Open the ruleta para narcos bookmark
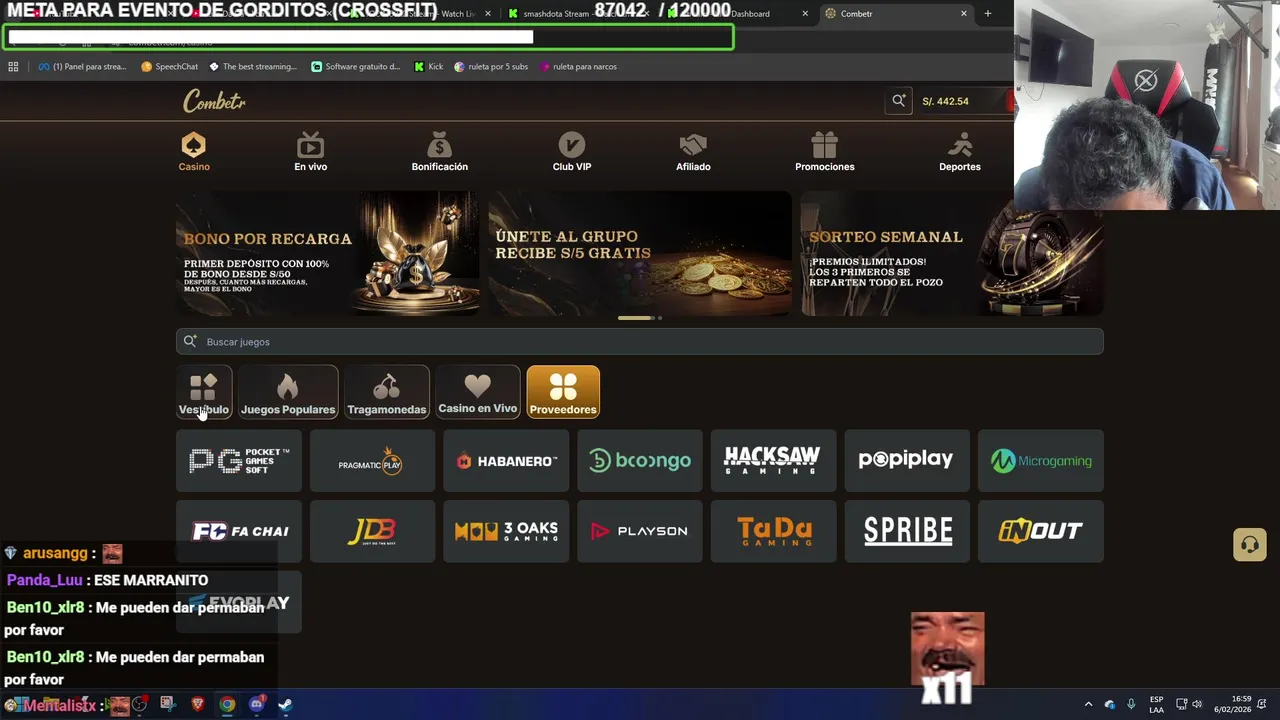 tap(578, 67)
